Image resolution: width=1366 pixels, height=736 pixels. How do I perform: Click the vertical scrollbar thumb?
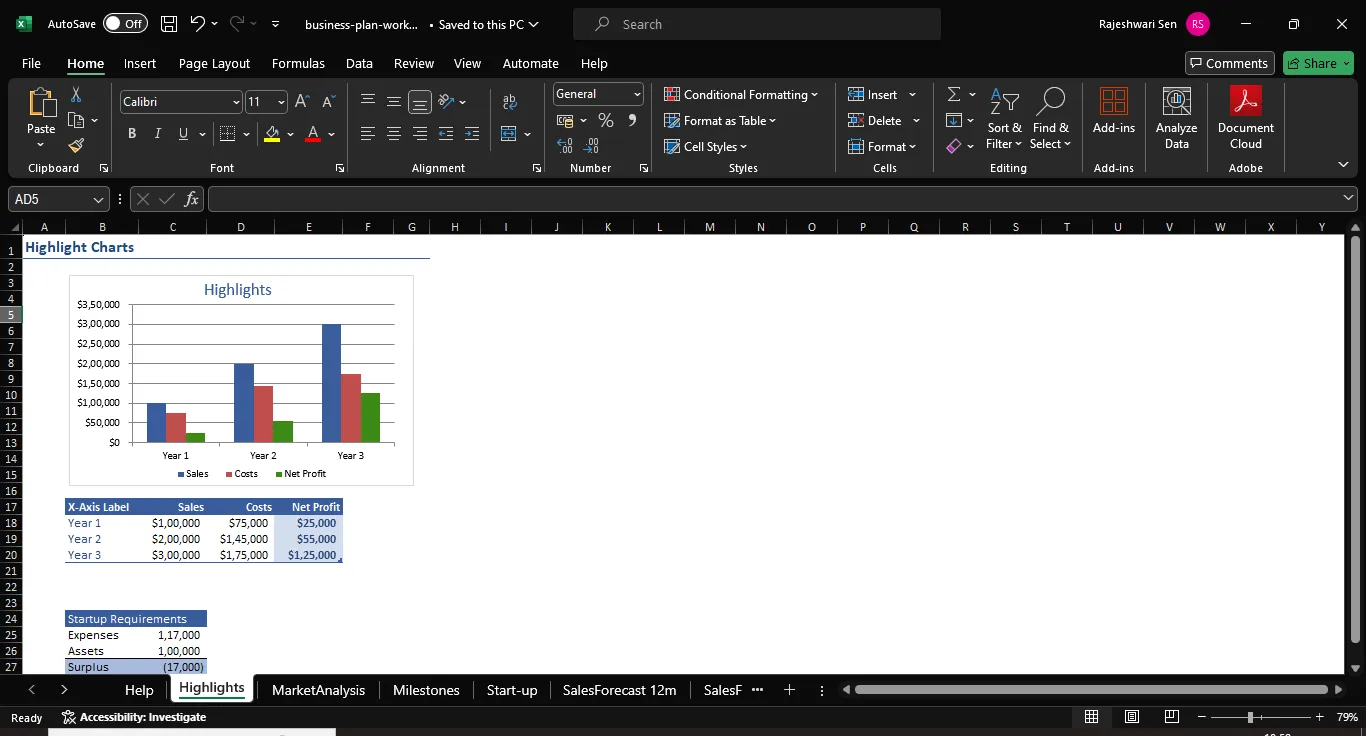[x=1355, y=439]
